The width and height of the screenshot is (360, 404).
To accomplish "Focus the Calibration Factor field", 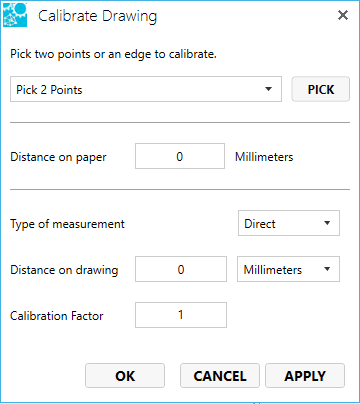I will (x=181, y=315).
